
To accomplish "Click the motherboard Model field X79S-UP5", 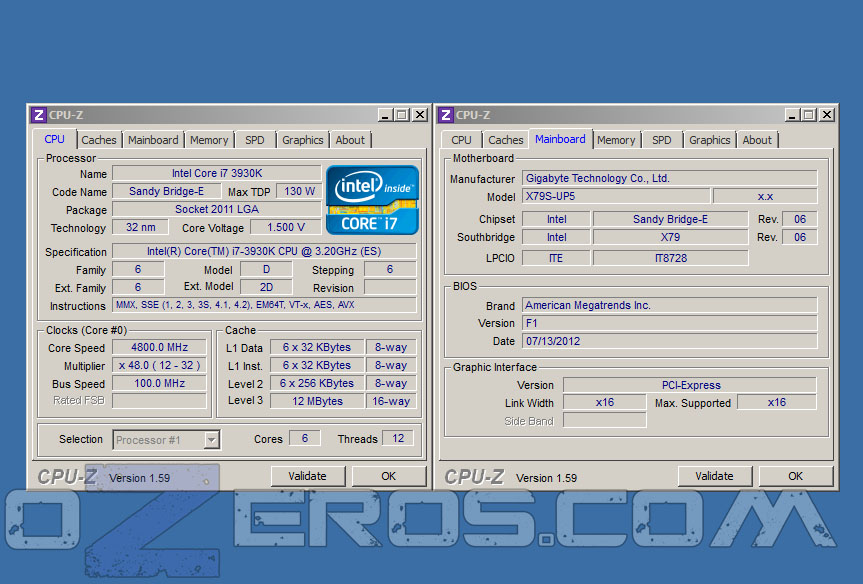I will (x=615, y=197).
